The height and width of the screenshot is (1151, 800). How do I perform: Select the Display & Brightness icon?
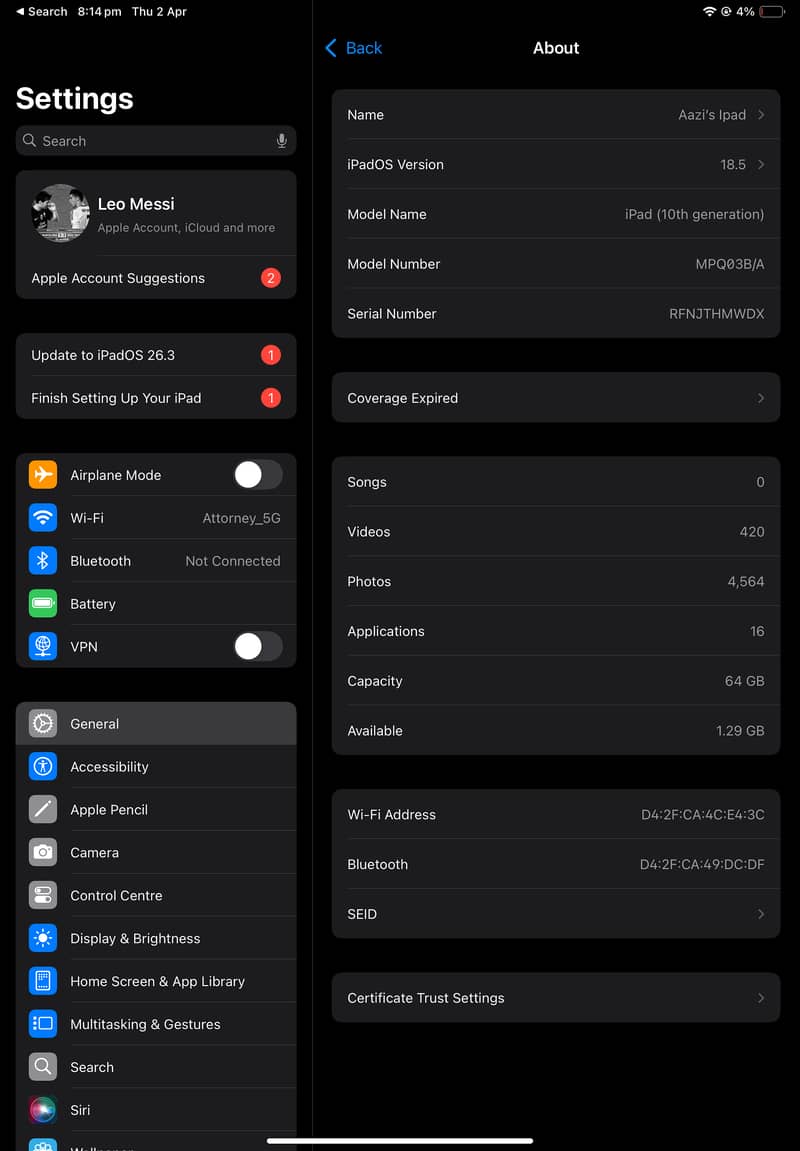(x=42, y=938)
